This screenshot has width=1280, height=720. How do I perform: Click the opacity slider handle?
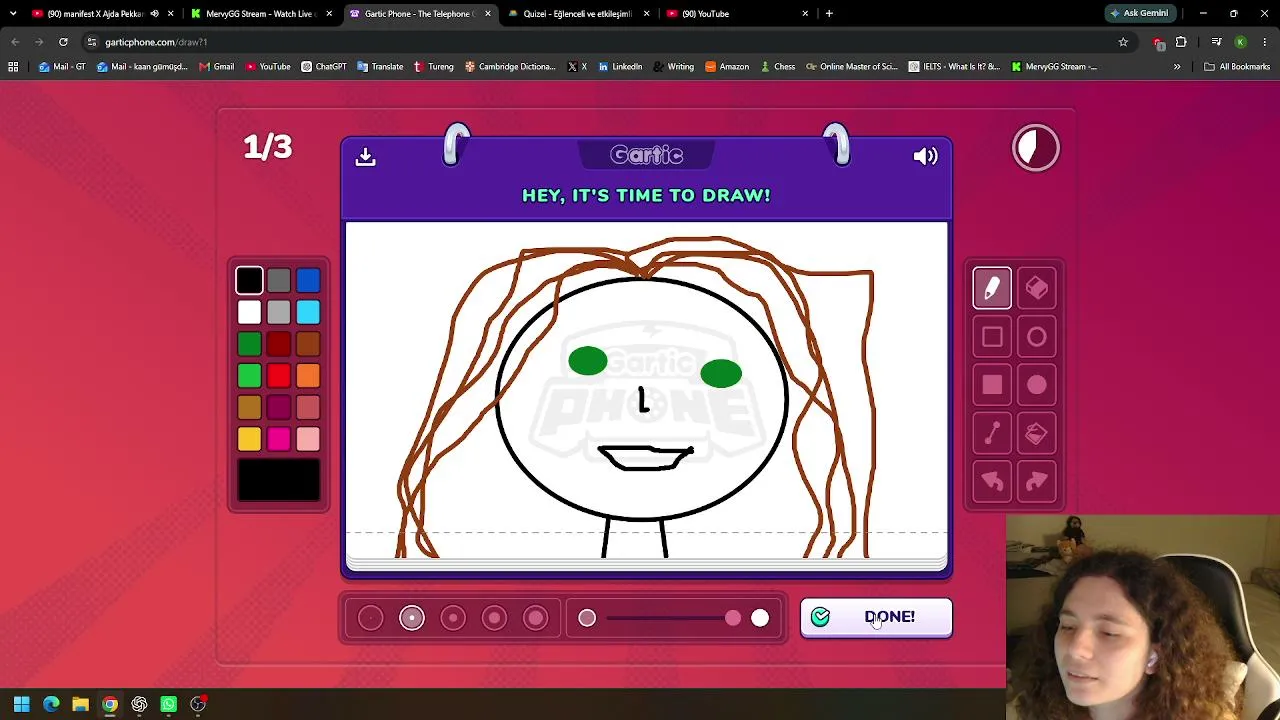click(733, 618)
